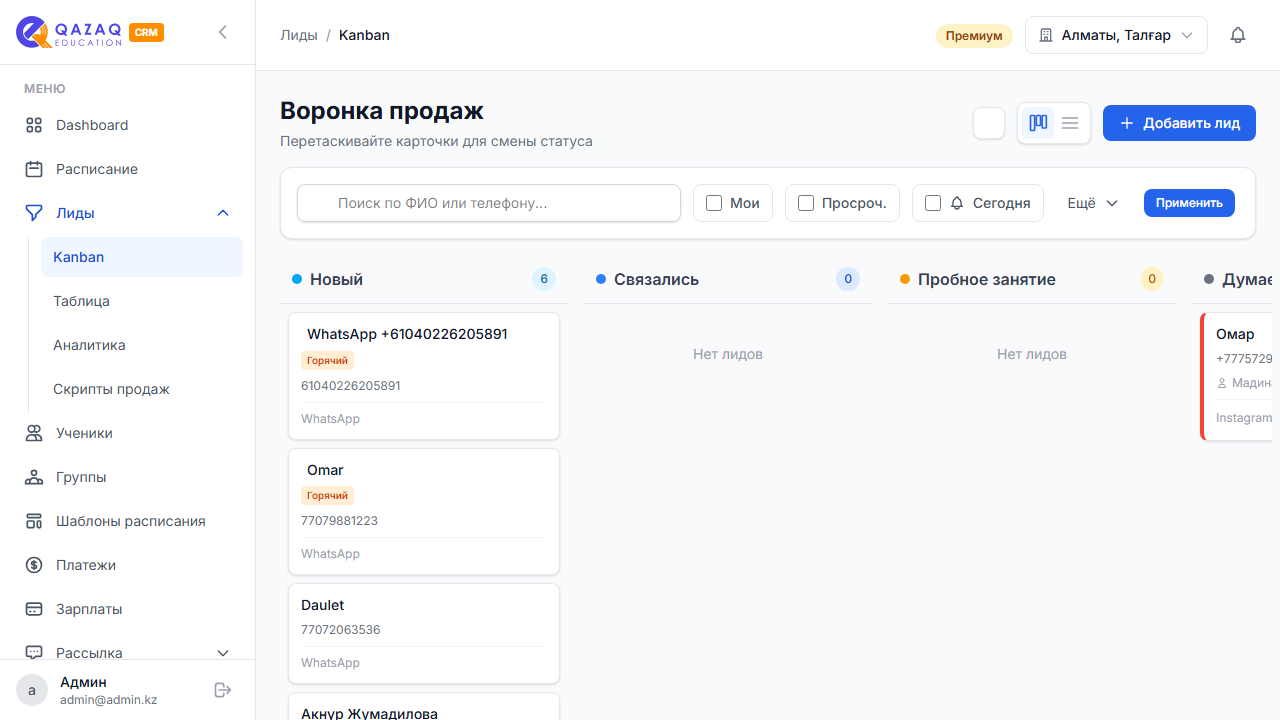1280x720 pixels.
Task: Click the Лиды breadcrumb link
Action: pos(299,35)
